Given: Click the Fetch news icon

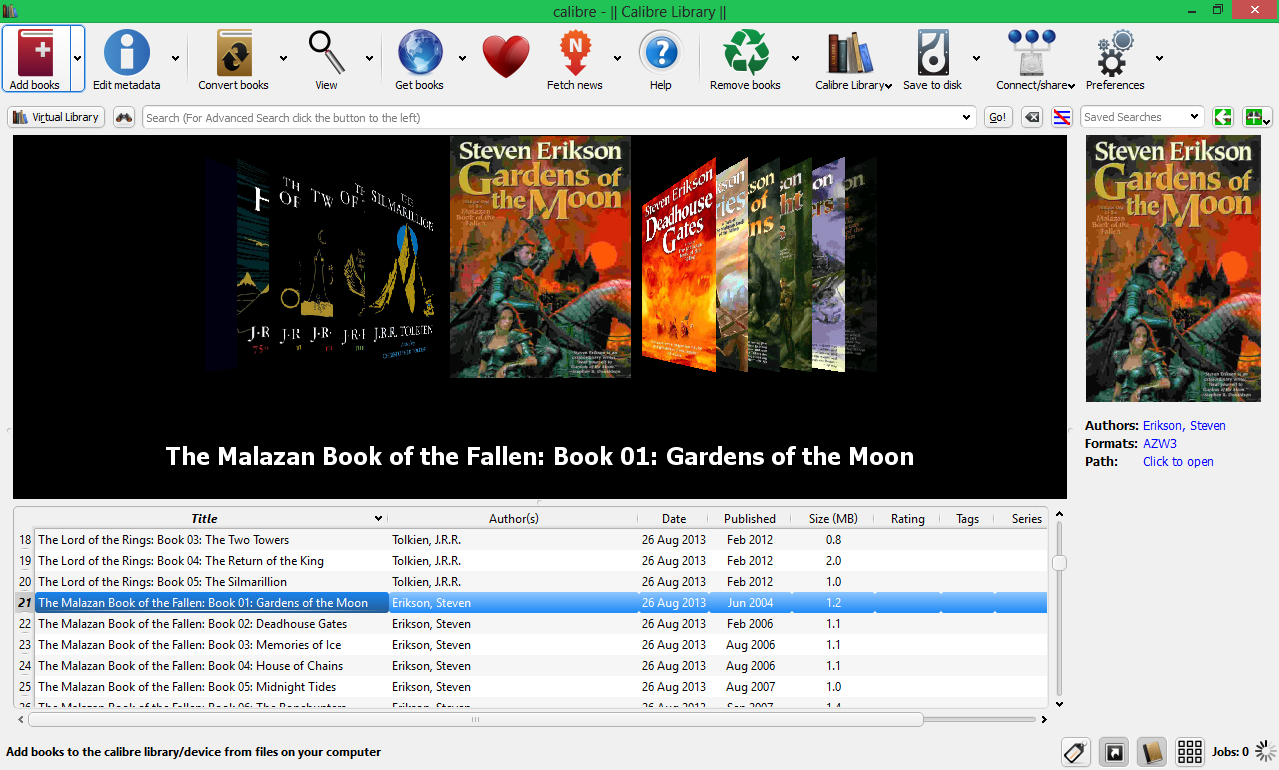Looking at the screenshot, I should click(575, 53).
